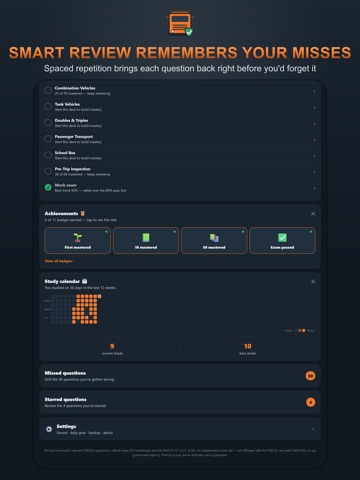The width and height of the screenshot is (360, 480).
Task: Click the Settings gear icon
Action: point(49,429)
